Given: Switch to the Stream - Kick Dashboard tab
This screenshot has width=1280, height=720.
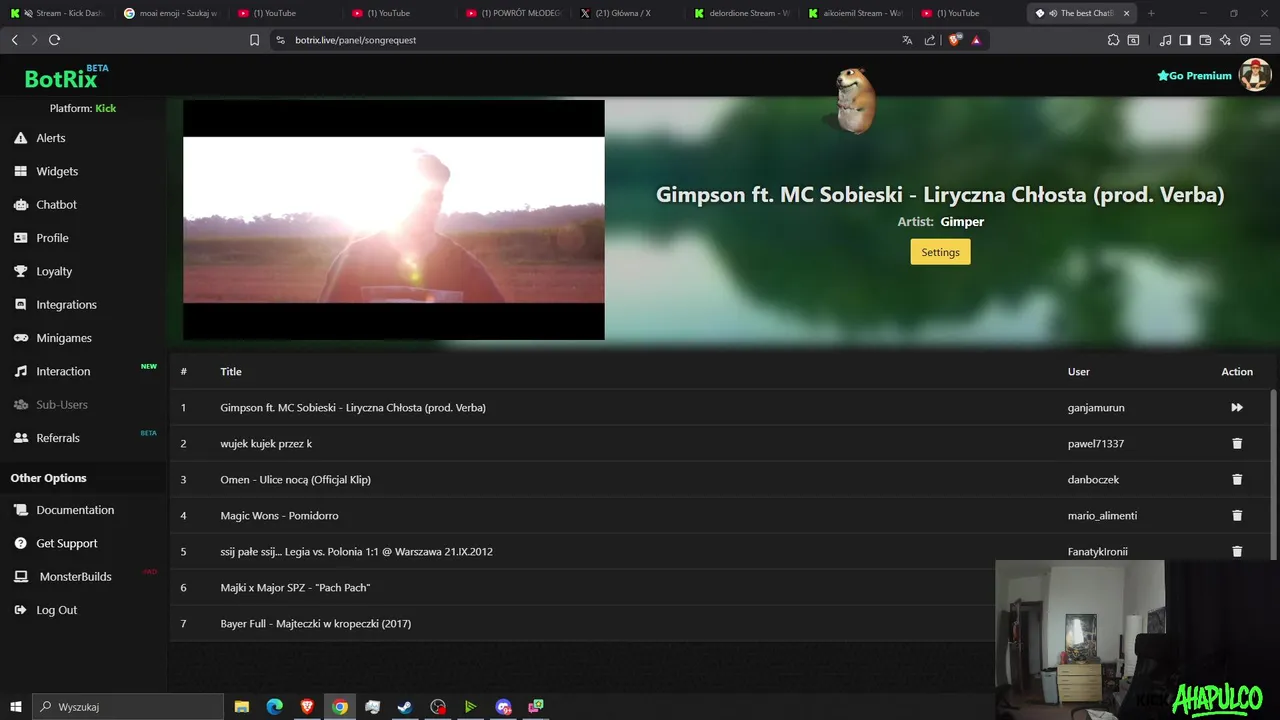Looking at the screenshot, I should point(57,13).
